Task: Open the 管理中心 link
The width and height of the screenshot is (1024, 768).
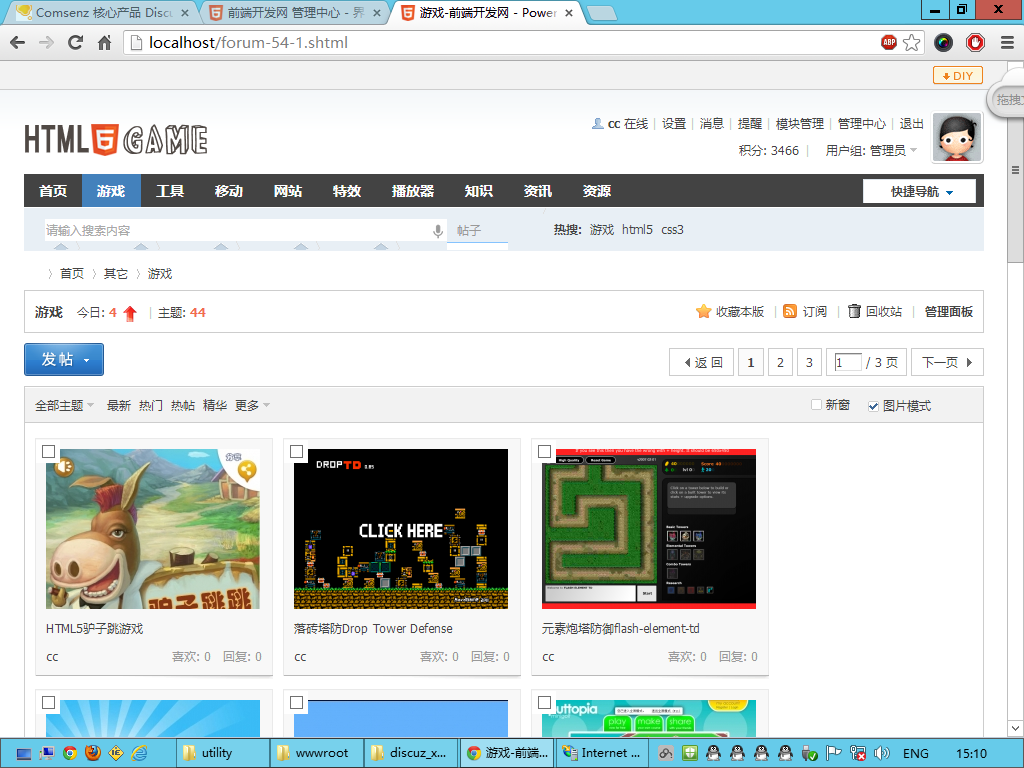Action: (x=861, y=123)
